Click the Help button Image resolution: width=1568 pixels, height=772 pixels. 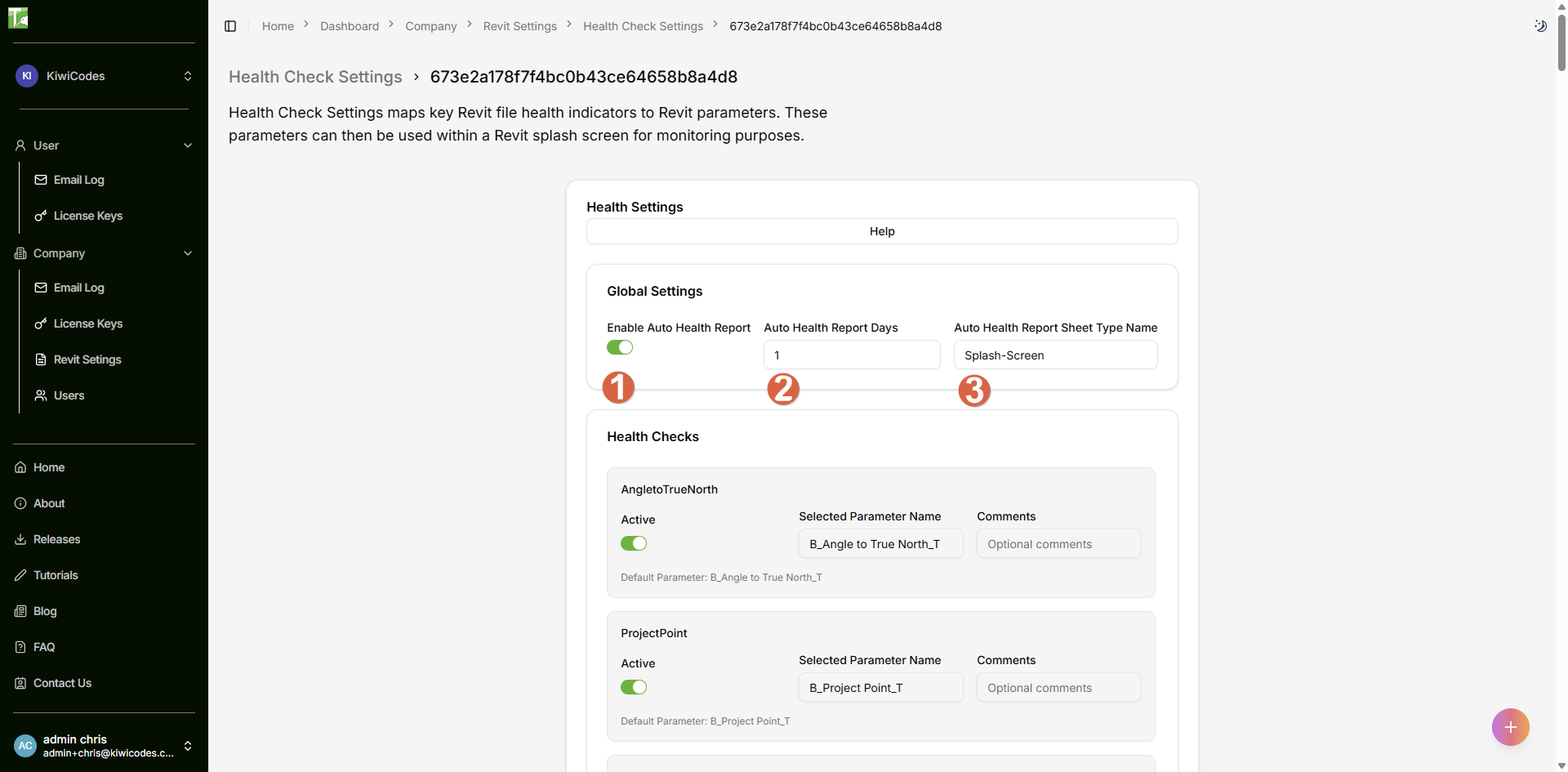[x=882, y=231]
